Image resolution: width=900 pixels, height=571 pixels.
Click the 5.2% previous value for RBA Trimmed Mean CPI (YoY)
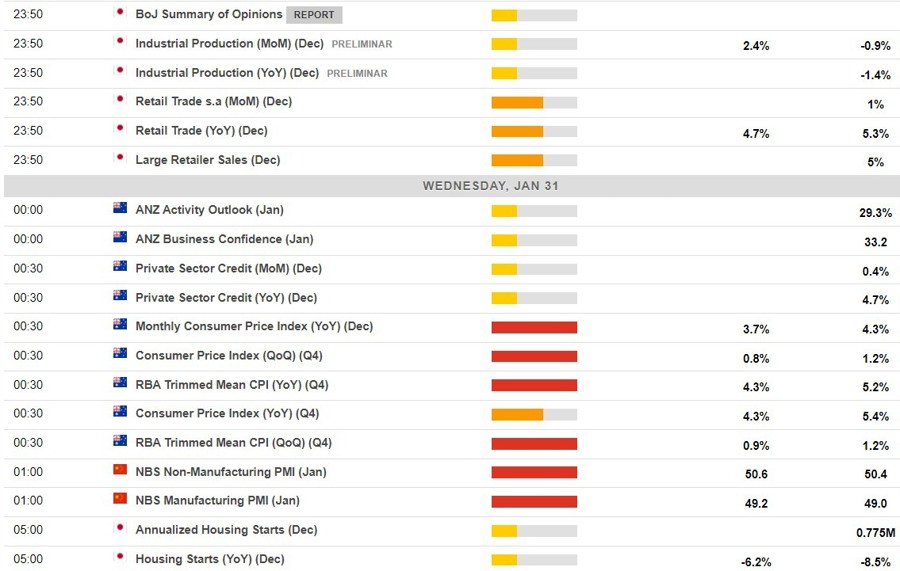point(875,387)
